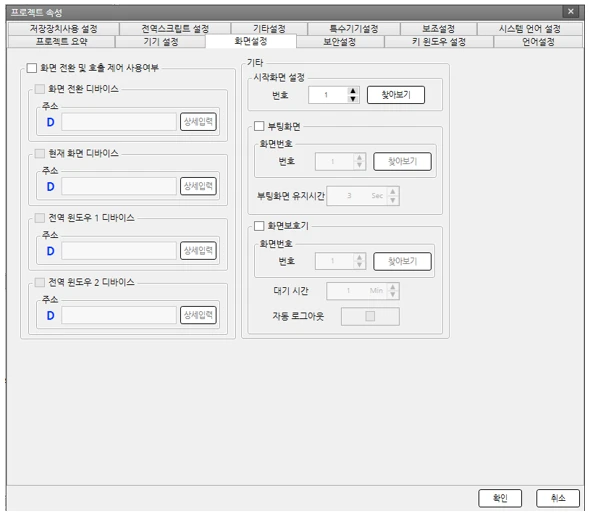Screen dimensions: 589x517
Task: Go to the 보조설정 tab
Action: [438, 29]
